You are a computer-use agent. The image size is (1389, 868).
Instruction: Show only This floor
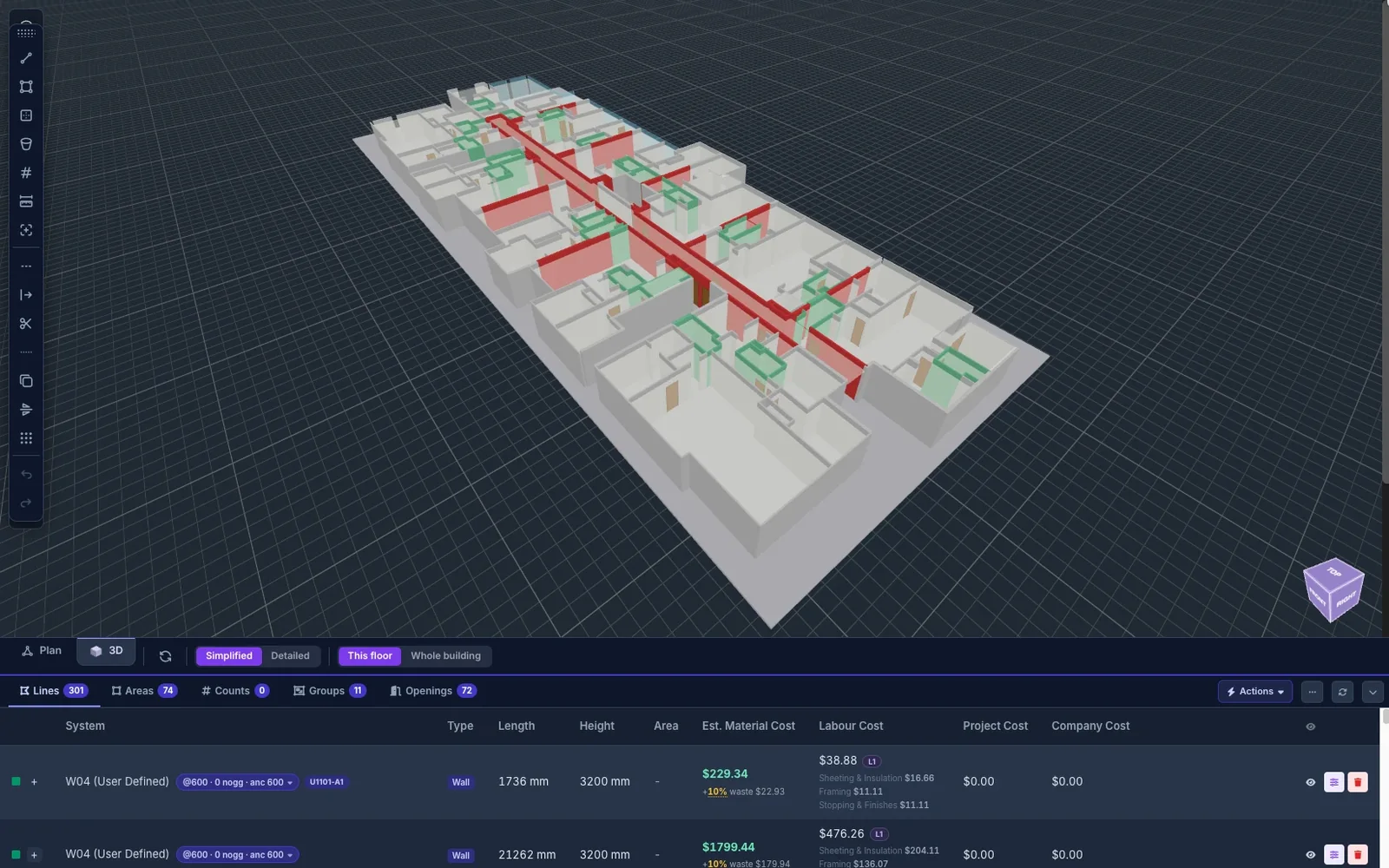coord(370,656)
